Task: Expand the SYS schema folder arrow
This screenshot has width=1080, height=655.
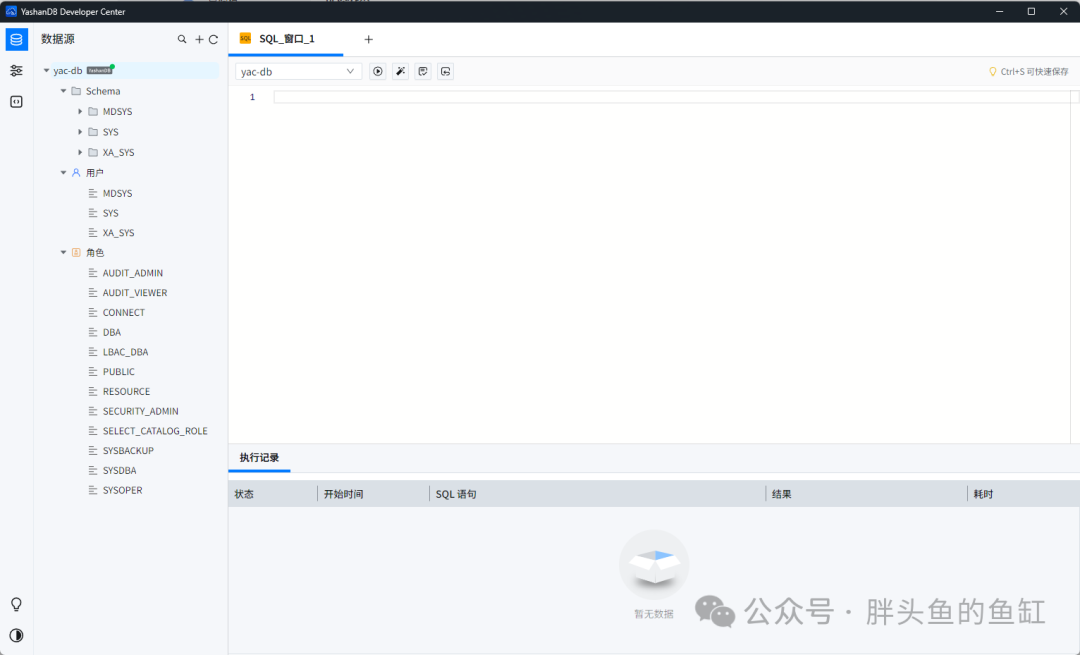Action: pos(80,132)
